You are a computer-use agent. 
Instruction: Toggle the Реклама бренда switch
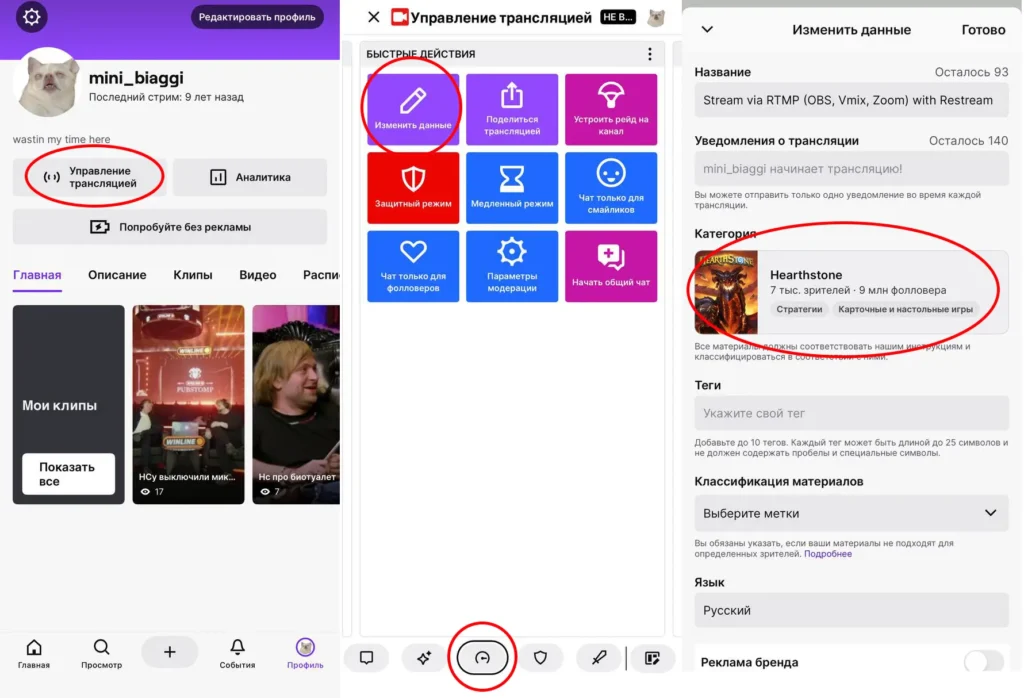pyautogui.click(x=983, y=662)
